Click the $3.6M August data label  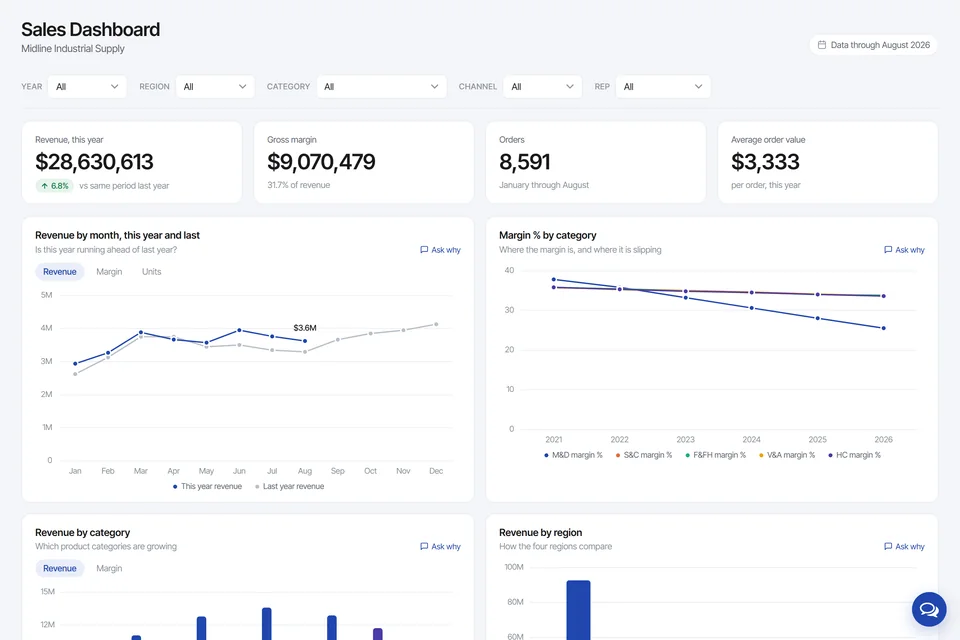[305, 328]
